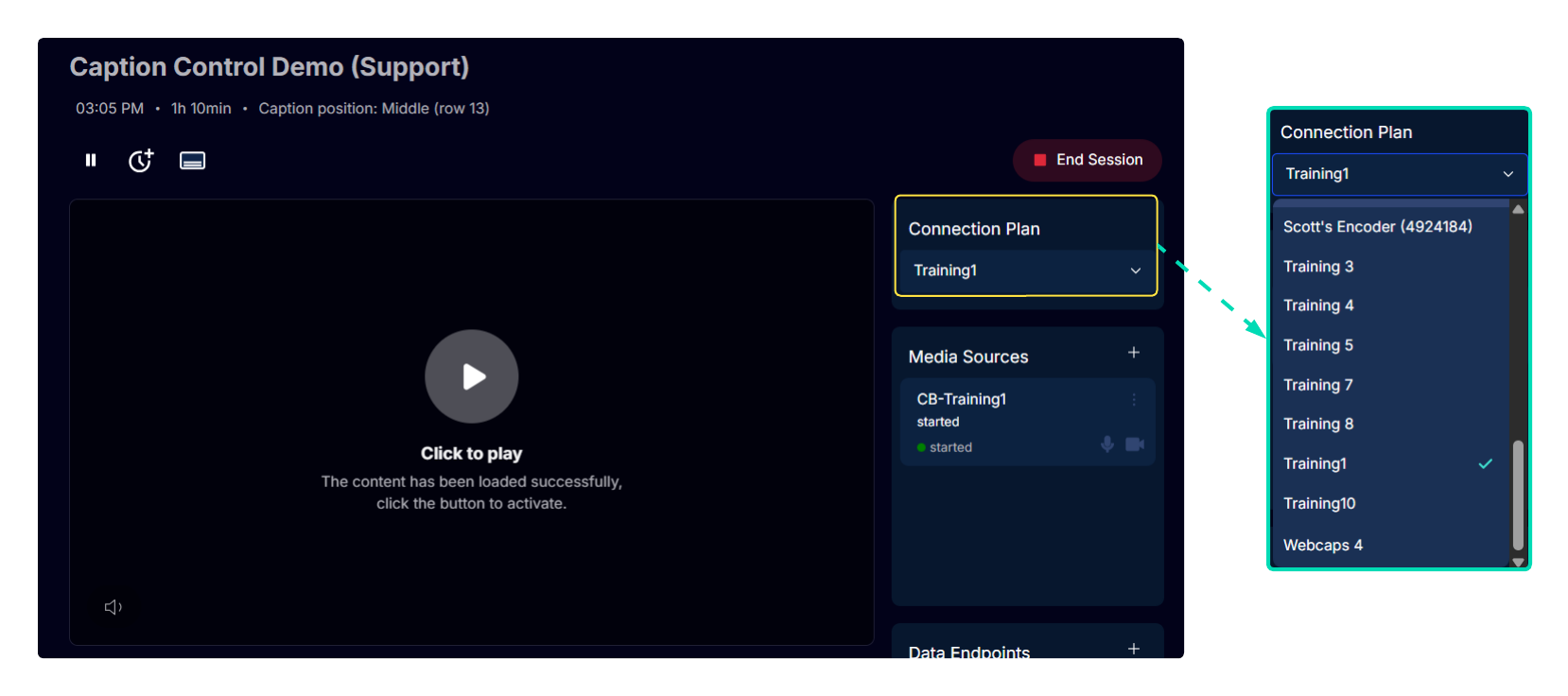Select the checked Training1 option

1315,463
